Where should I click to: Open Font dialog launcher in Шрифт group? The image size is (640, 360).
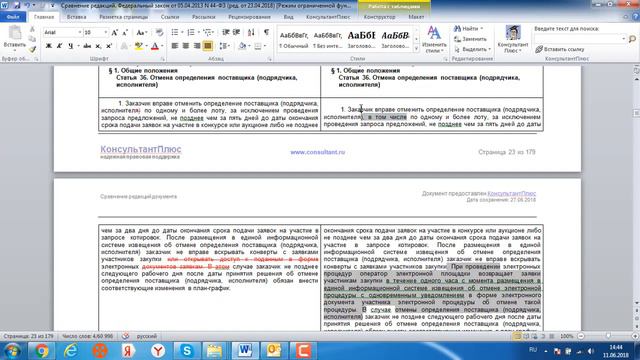point(162,59)
